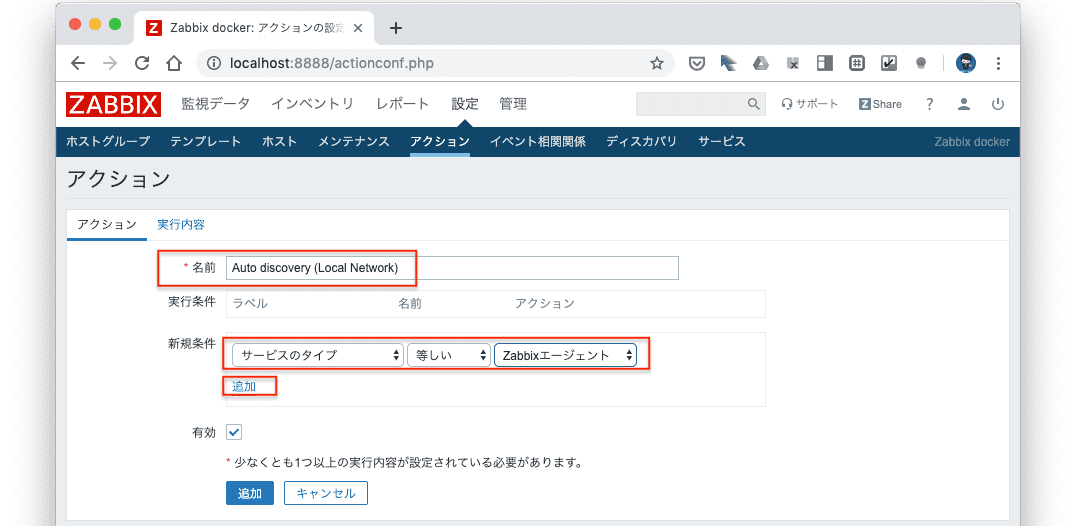Go to ディスカバリ submenu
The image size is (1076, 526).
point(642,142)
